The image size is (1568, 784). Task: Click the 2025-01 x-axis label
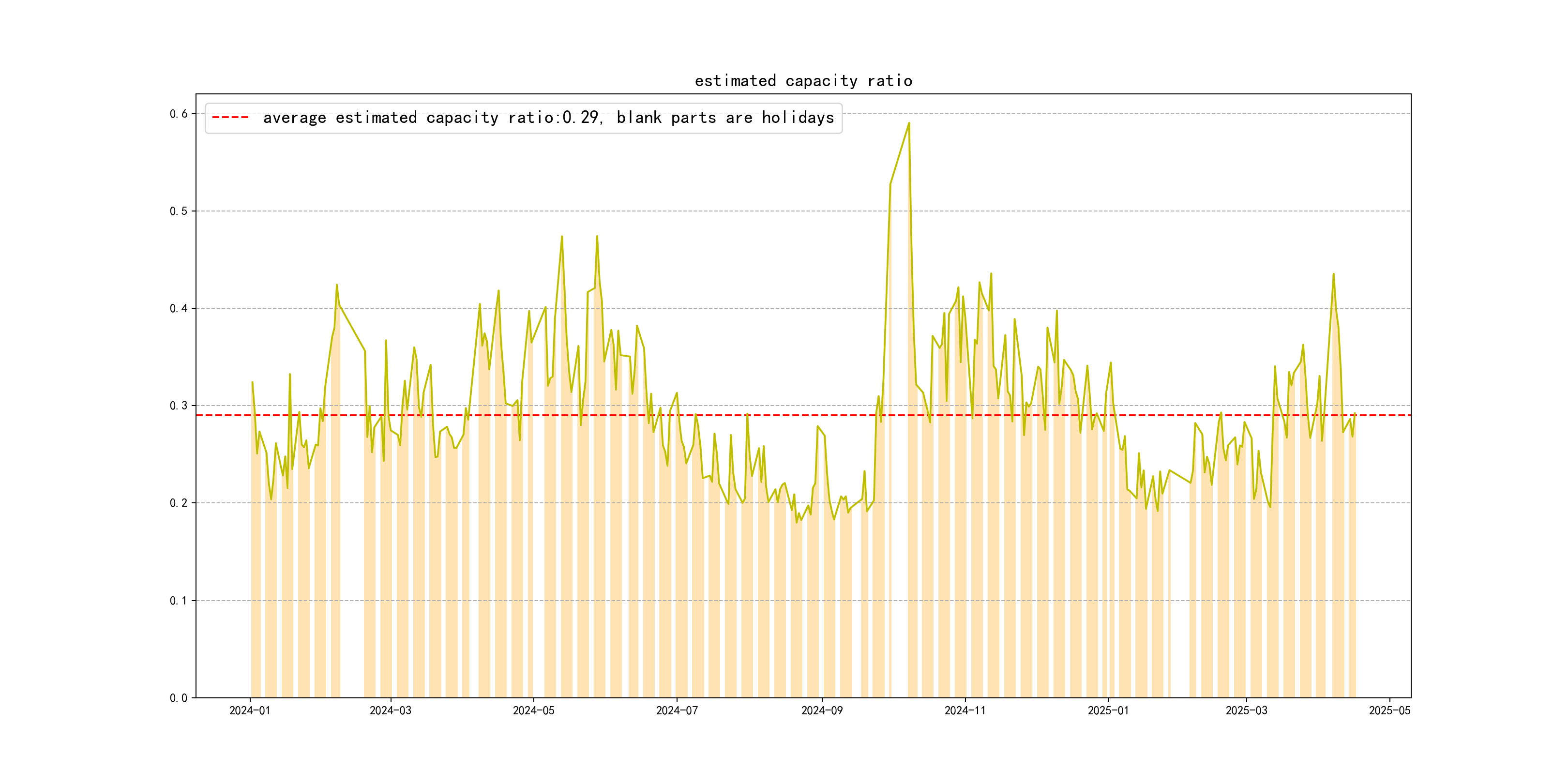(x=1108, y=710)
